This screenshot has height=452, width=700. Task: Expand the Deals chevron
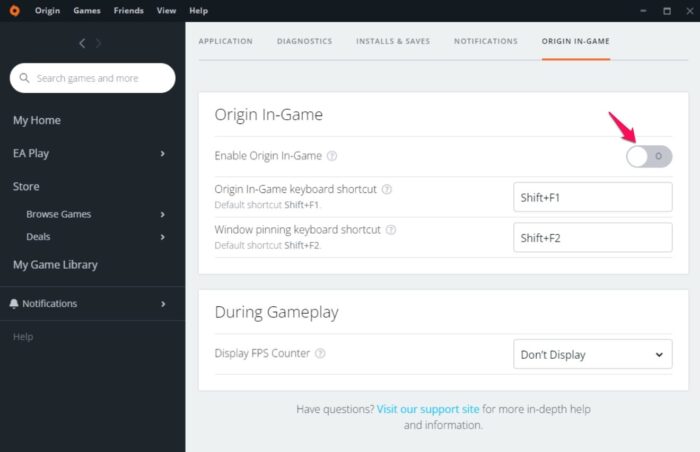[x=162, y=237]
